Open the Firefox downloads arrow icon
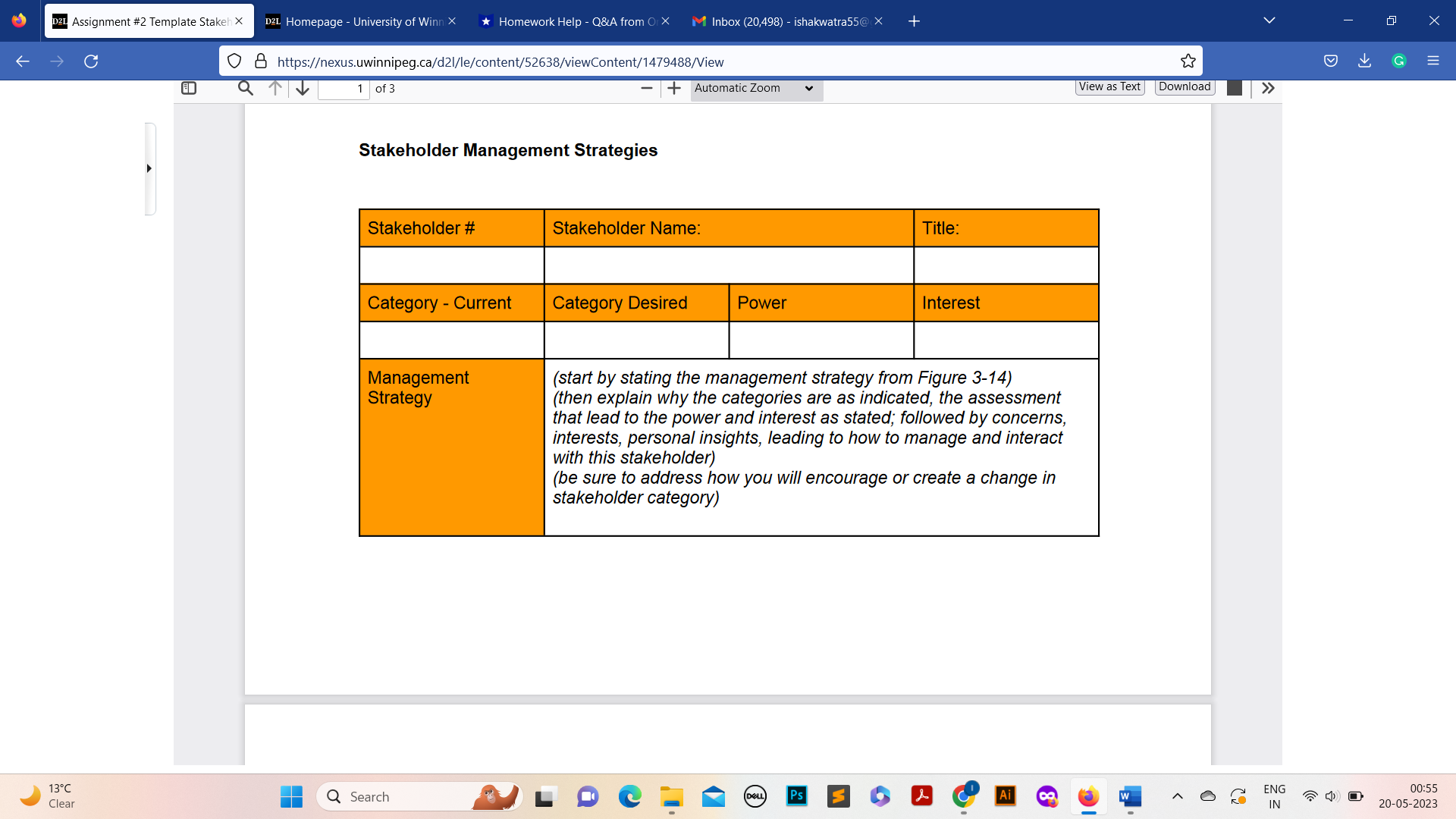 pyautogui.click(x=1364, y=61)
